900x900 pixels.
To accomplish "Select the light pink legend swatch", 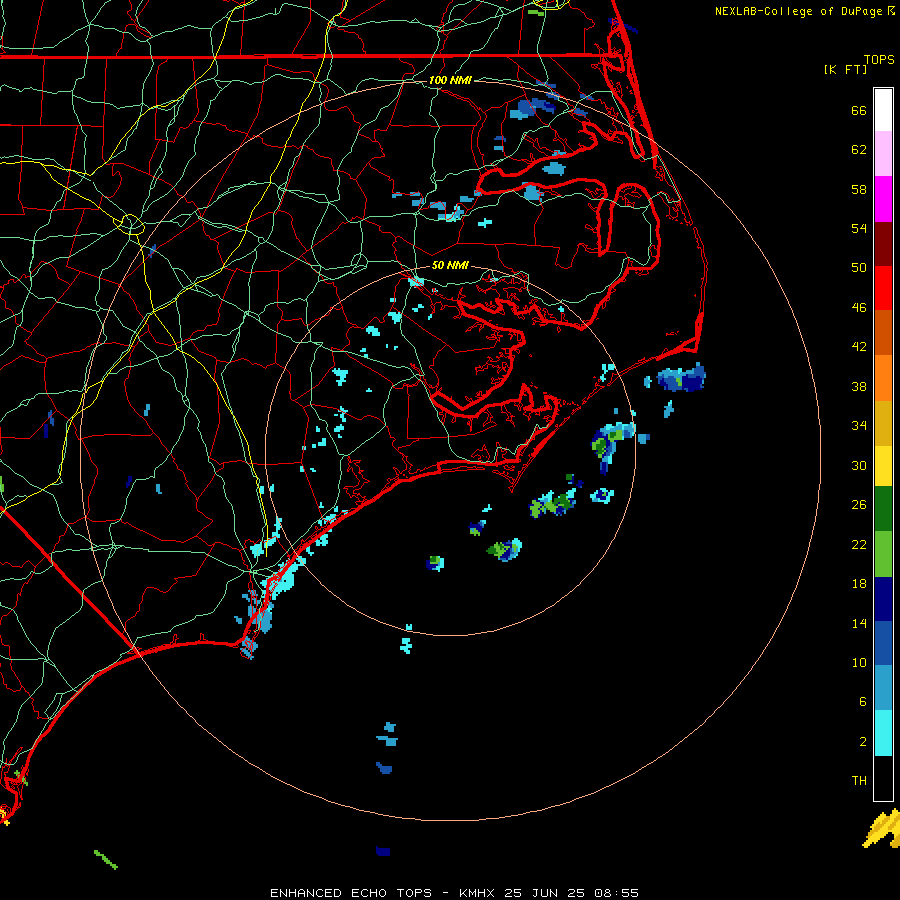I will [883, 154].
